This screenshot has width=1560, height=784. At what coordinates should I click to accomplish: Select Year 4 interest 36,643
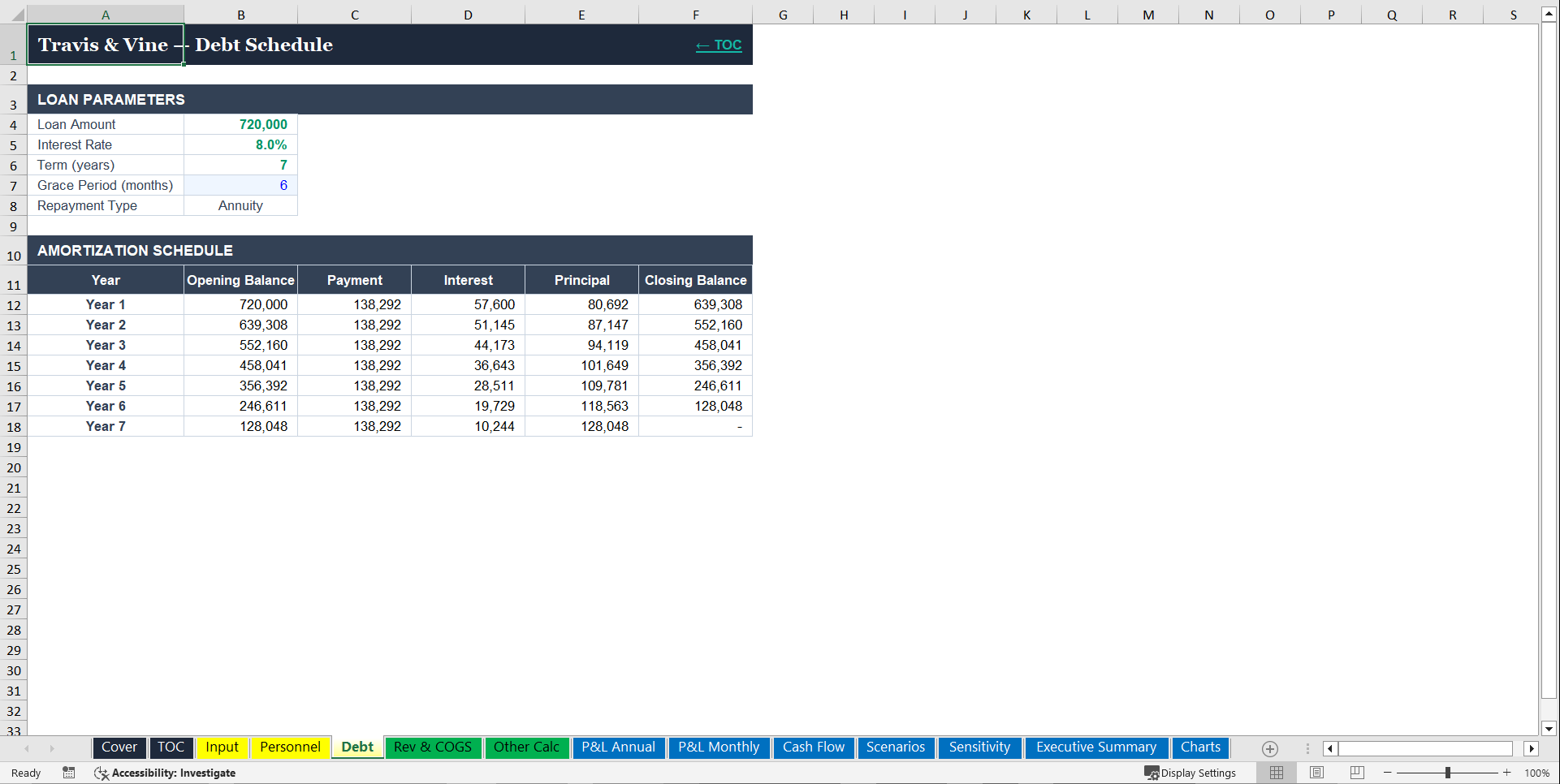point(469,365)
